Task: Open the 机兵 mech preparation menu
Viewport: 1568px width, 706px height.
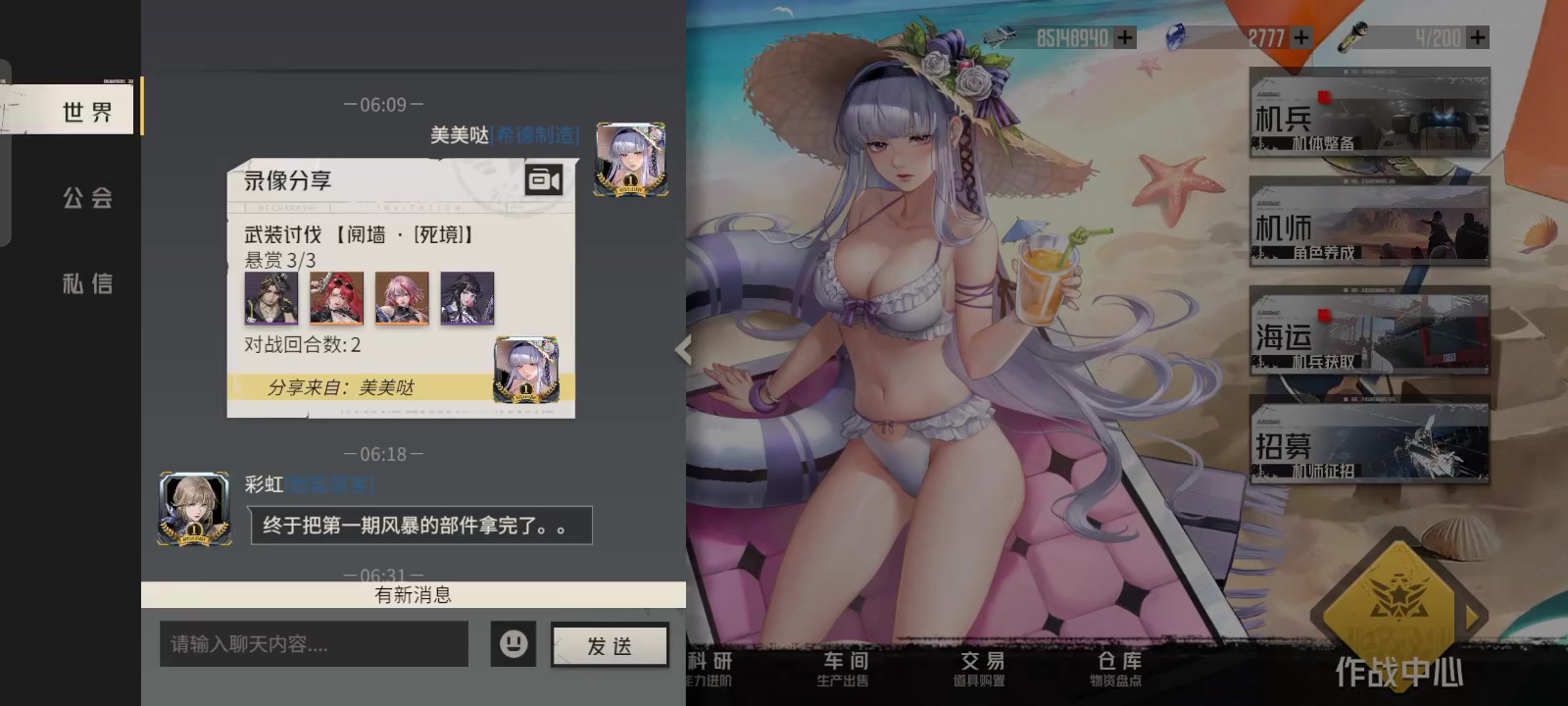Action: tap(1370, 112)
